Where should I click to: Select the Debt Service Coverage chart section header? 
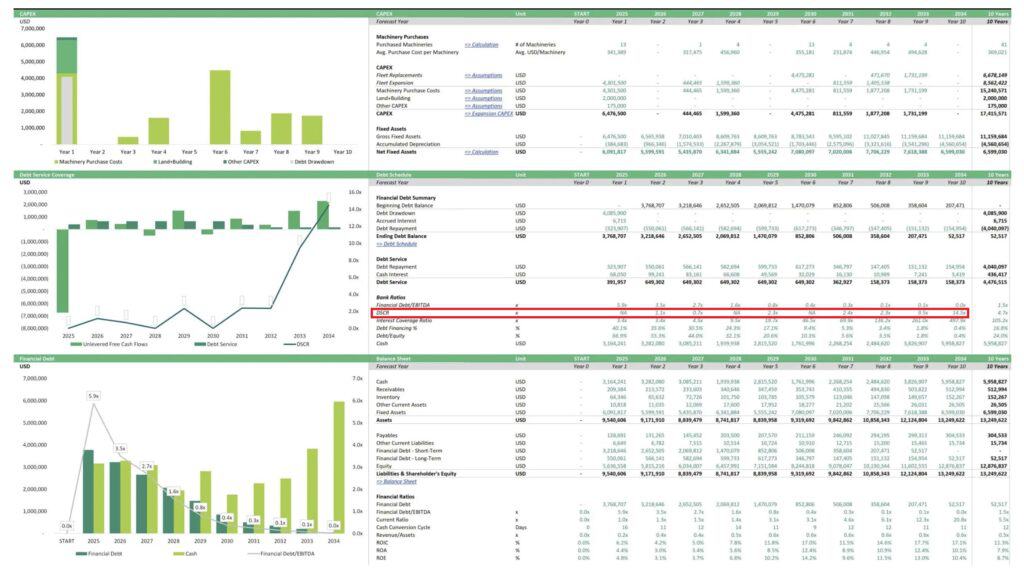(x=191, y=175)
